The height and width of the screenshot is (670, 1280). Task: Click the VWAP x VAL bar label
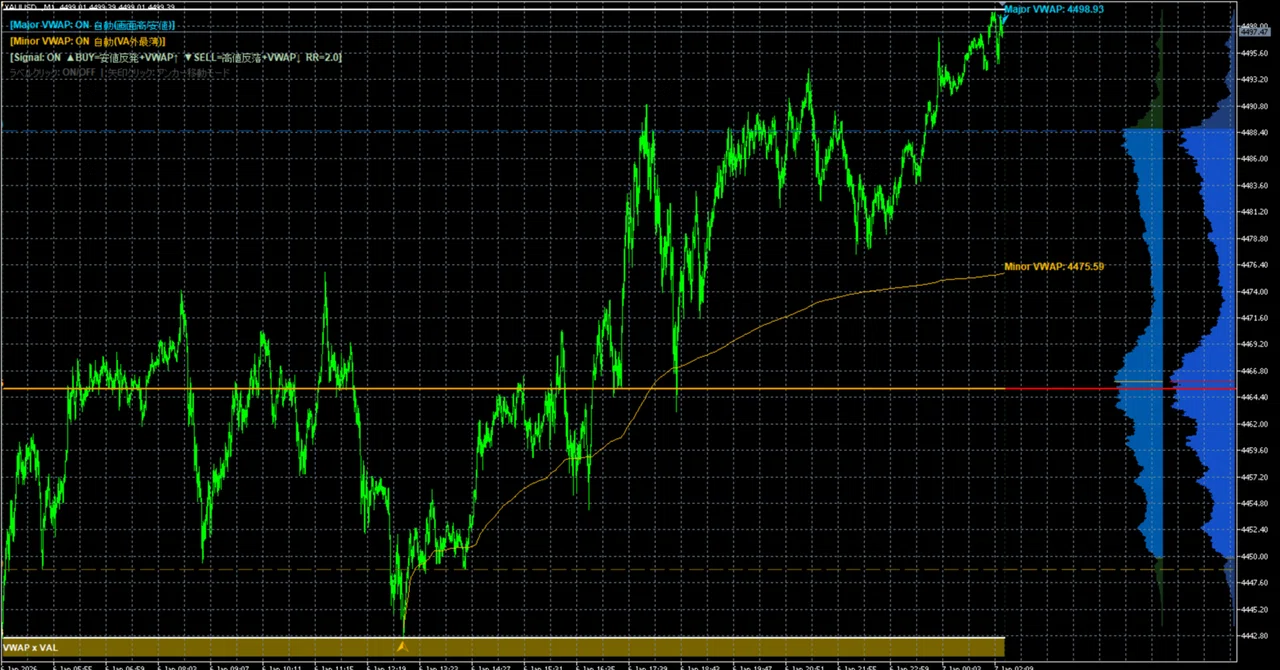click(31, 648)
